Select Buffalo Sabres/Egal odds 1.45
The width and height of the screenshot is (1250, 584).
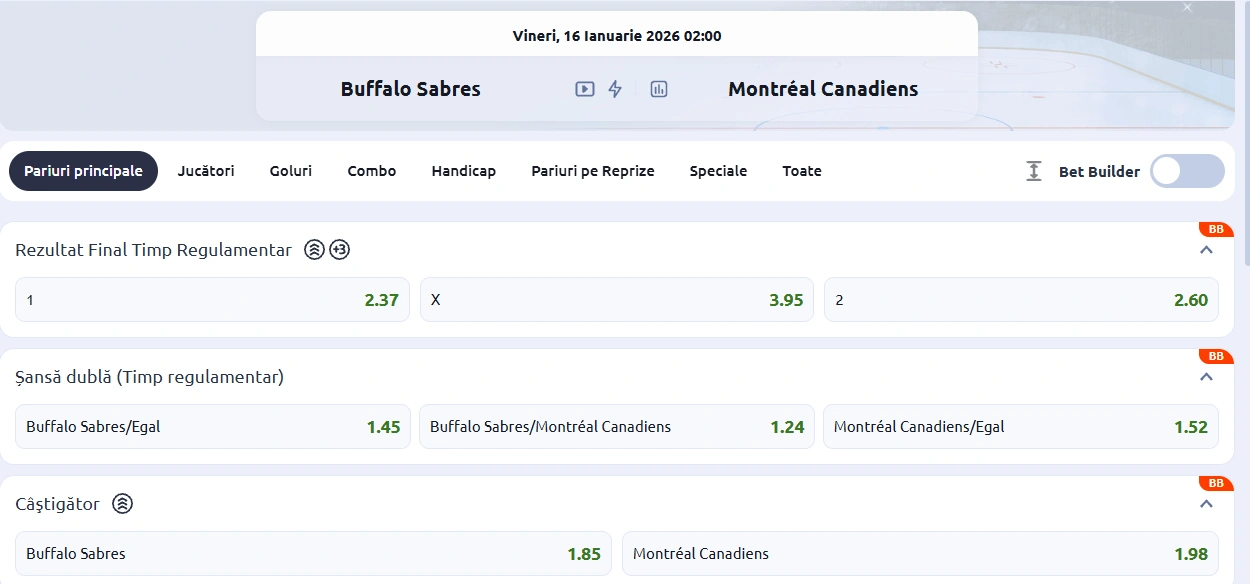point(212,426)
